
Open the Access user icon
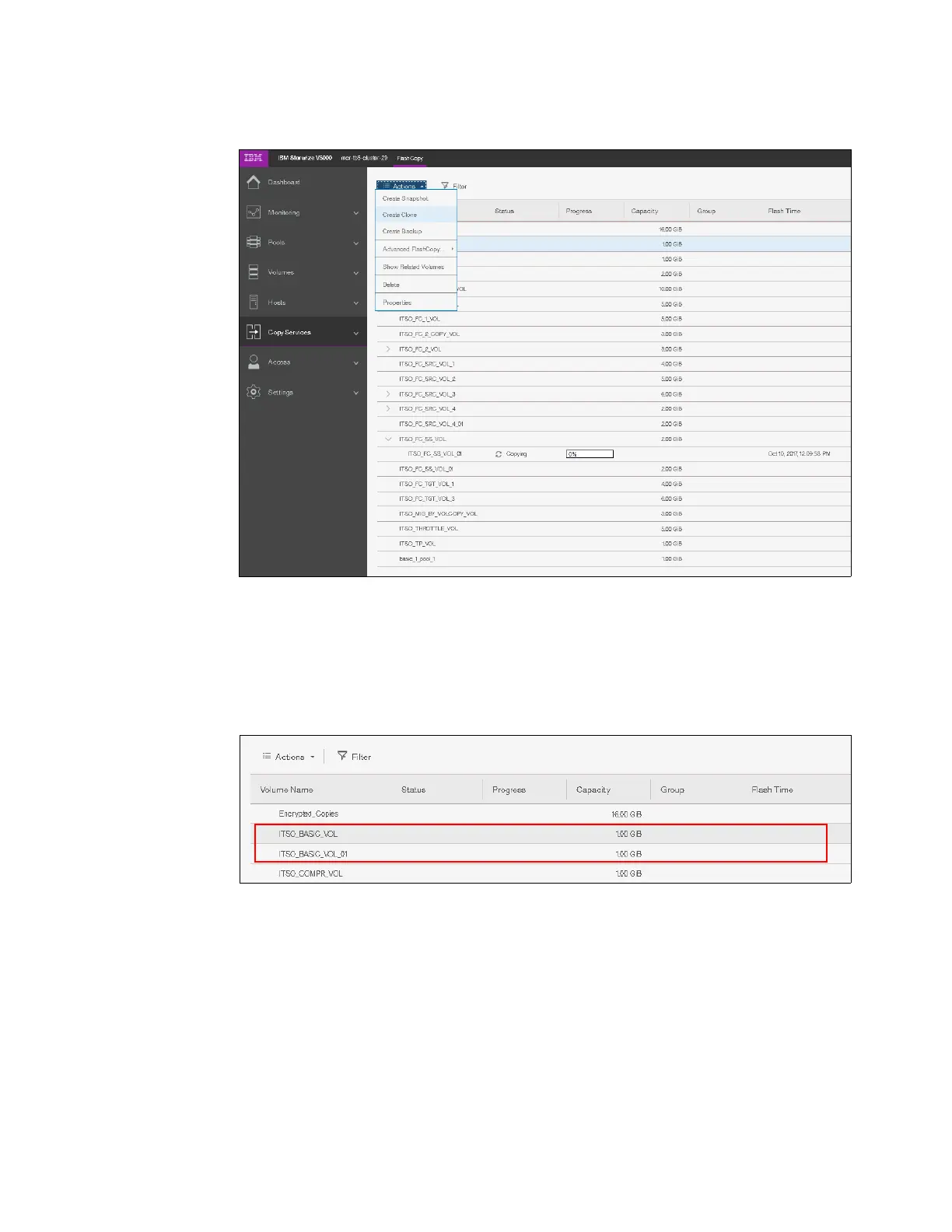(254, 362)
